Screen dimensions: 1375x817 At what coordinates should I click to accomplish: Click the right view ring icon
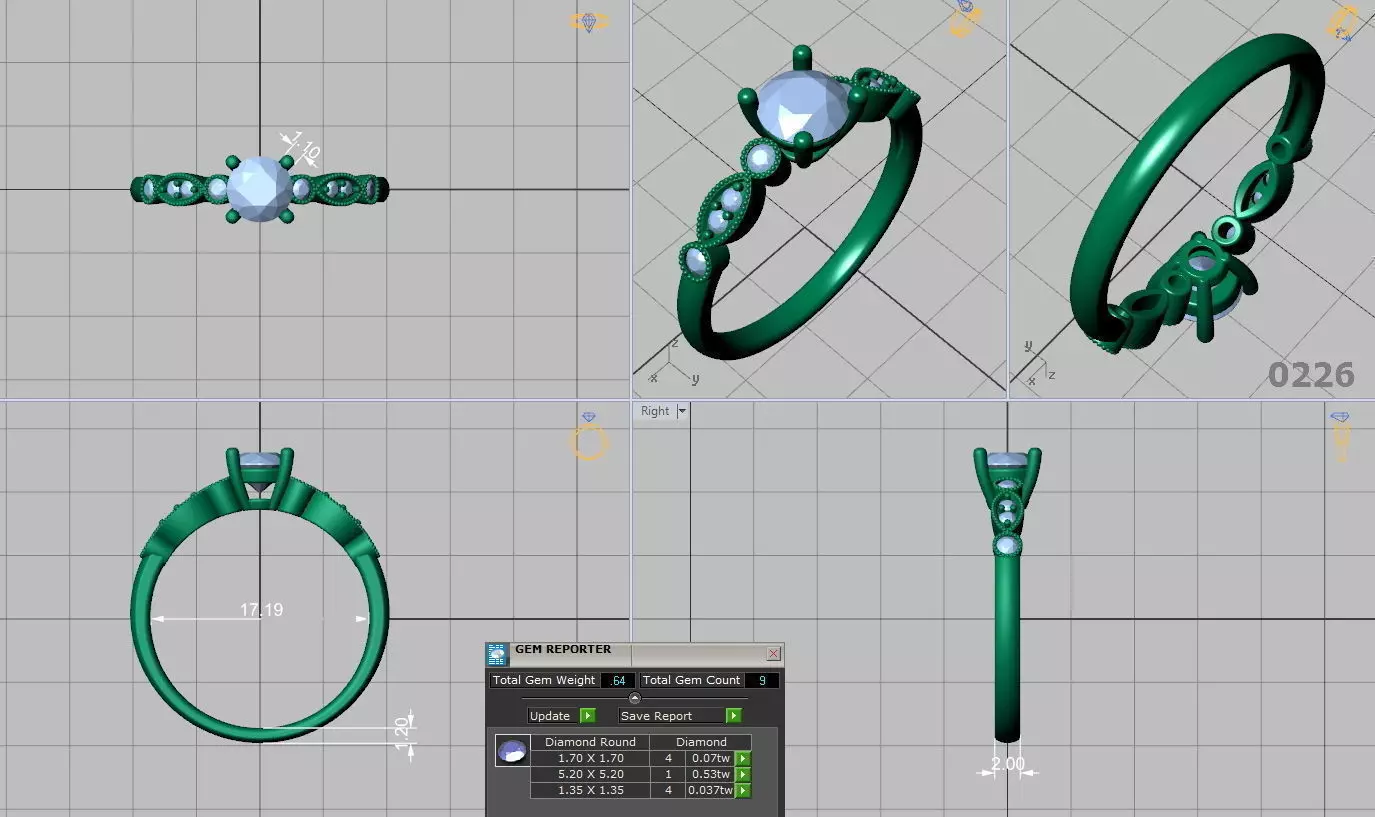coord(1340,436)
